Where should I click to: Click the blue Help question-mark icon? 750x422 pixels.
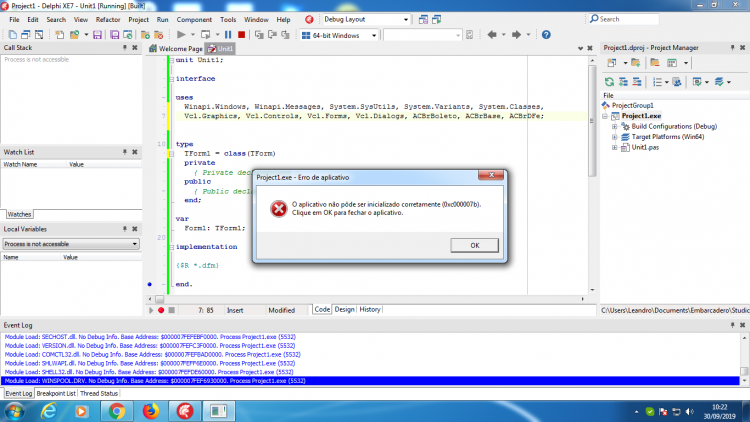point(546,35)
